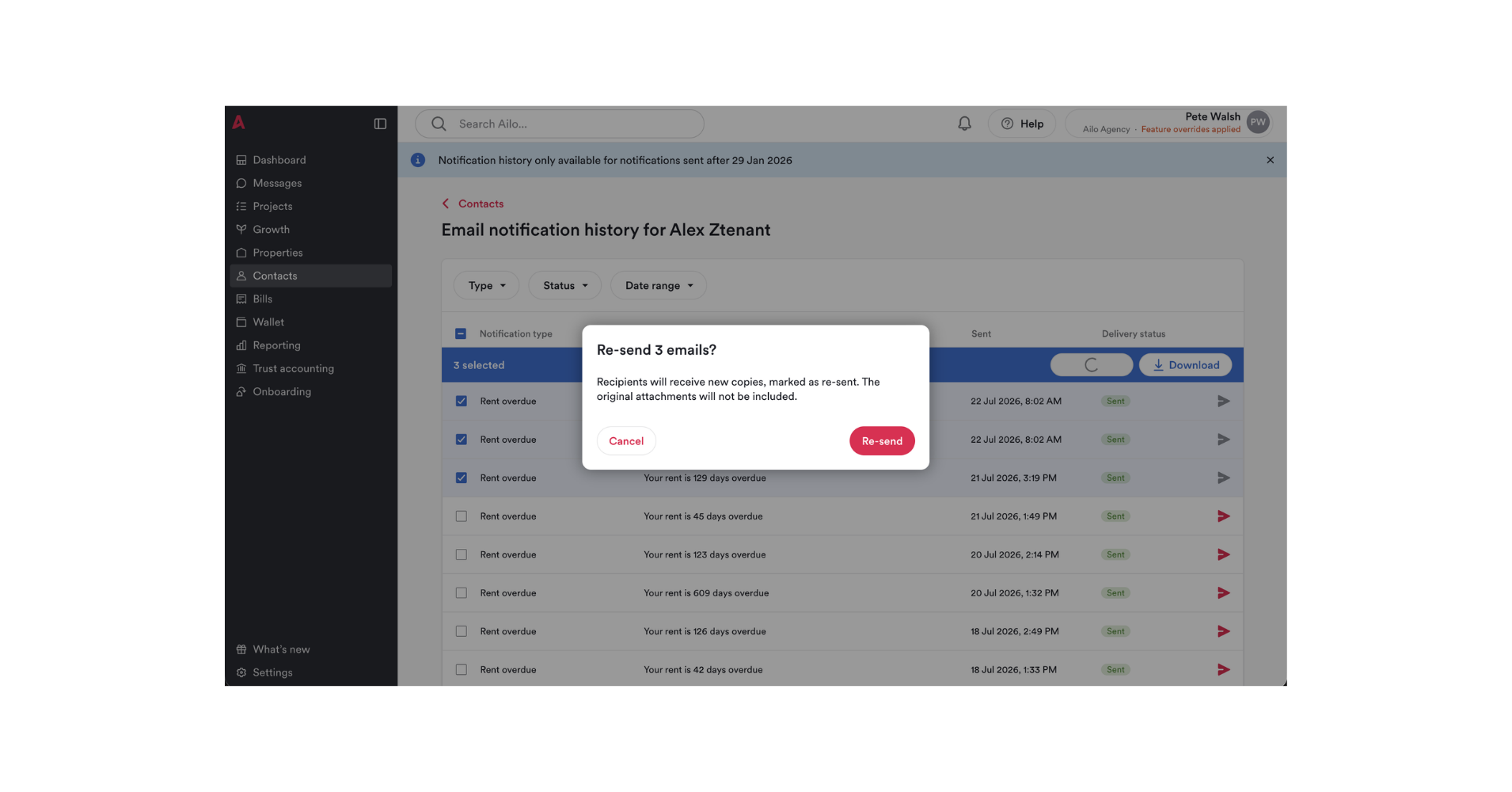
Task: Click the Delivery status column header
Action: (1133, 333)
